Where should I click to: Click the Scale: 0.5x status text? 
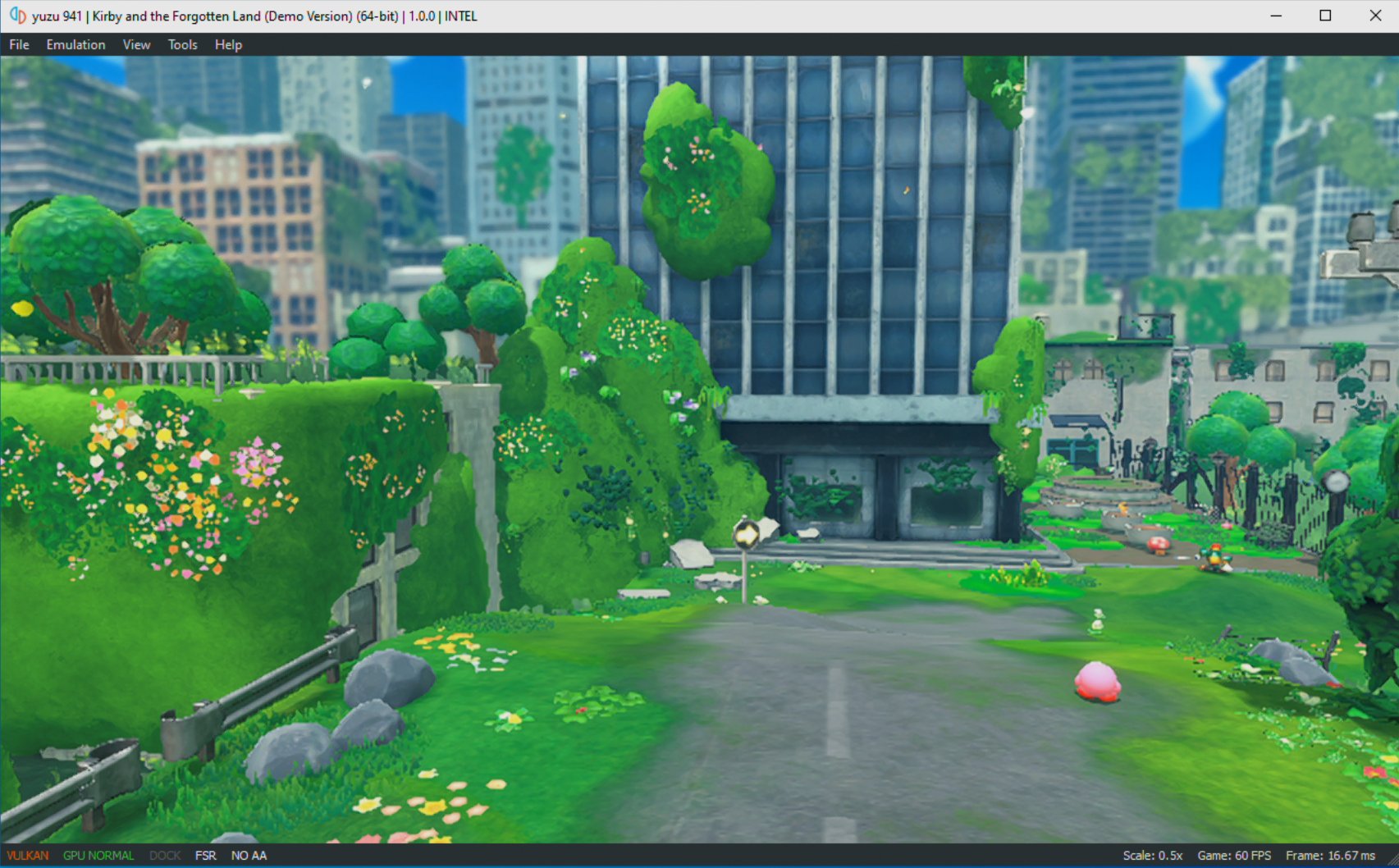click(x=1152, y=855)
